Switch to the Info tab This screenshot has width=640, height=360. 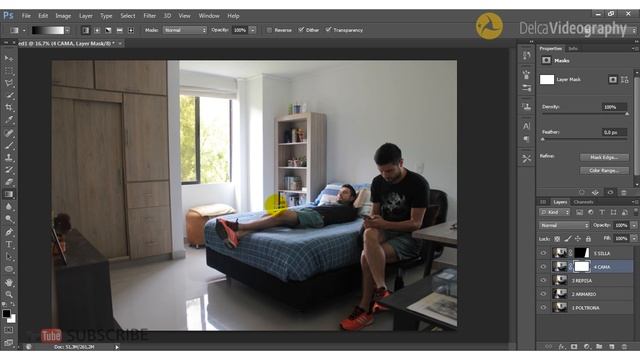573,49
